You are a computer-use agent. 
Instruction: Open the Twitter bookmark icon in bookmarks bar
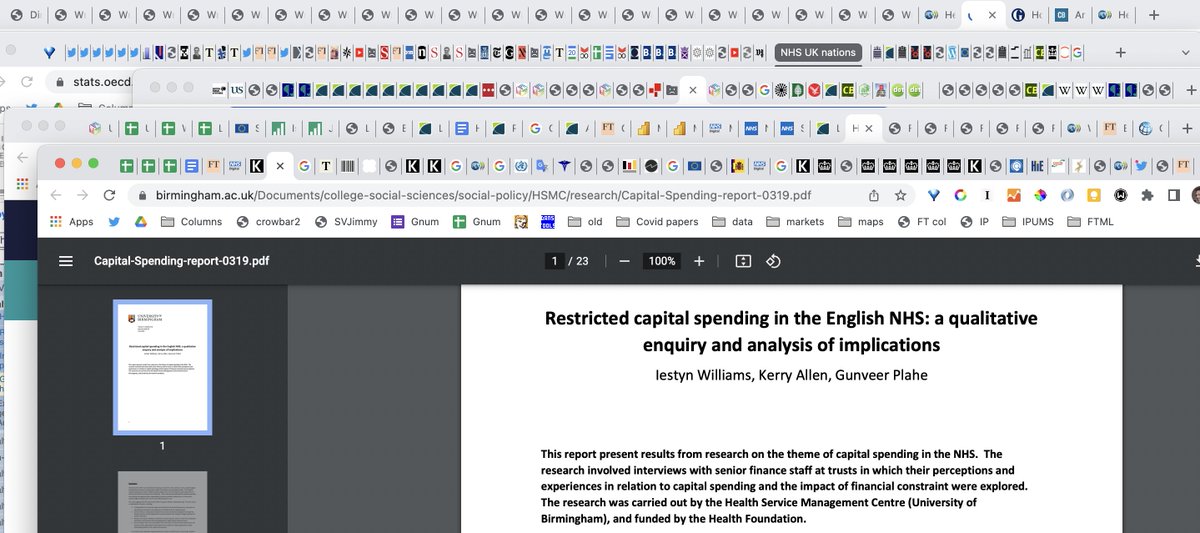click(x=114, y=222)
